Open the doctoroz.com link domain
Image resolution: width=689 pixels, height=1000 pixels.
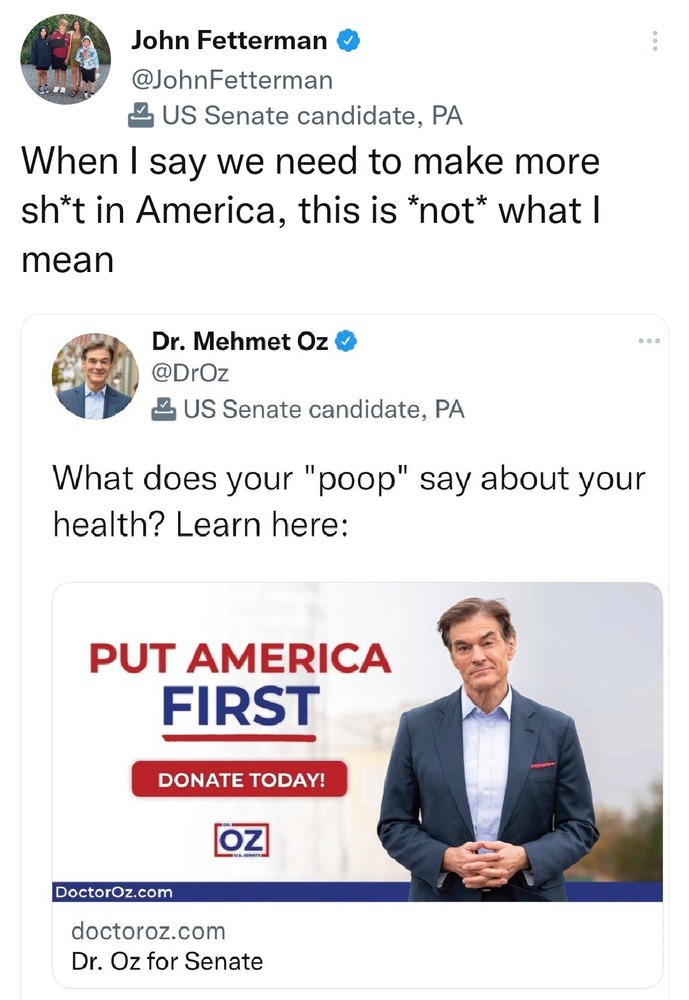pyautogui.click(x=148, y=931)
